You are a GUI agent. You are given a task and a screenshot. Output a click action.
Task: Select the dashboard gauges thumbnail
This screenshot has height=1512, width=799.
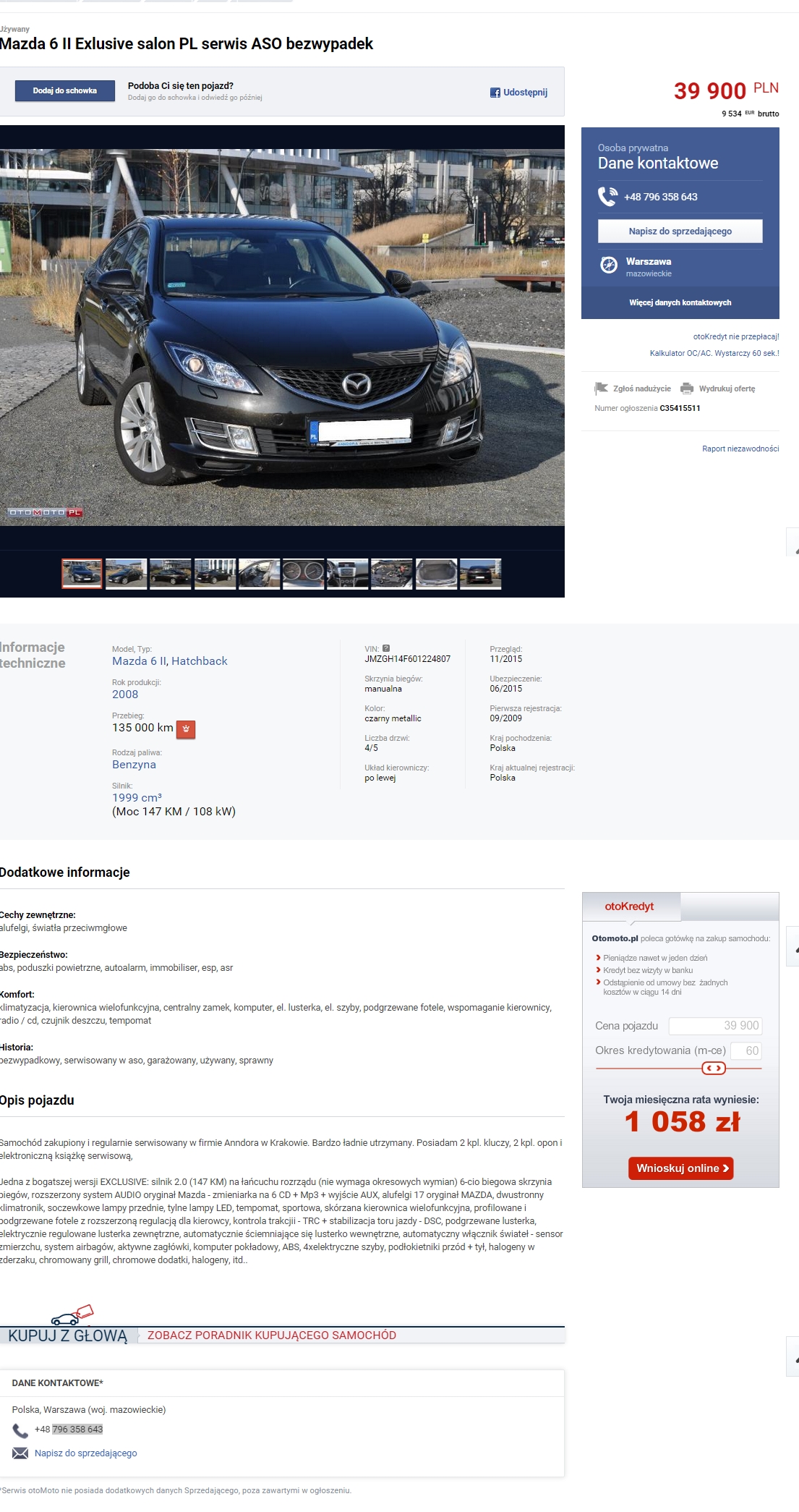(304, 574)
